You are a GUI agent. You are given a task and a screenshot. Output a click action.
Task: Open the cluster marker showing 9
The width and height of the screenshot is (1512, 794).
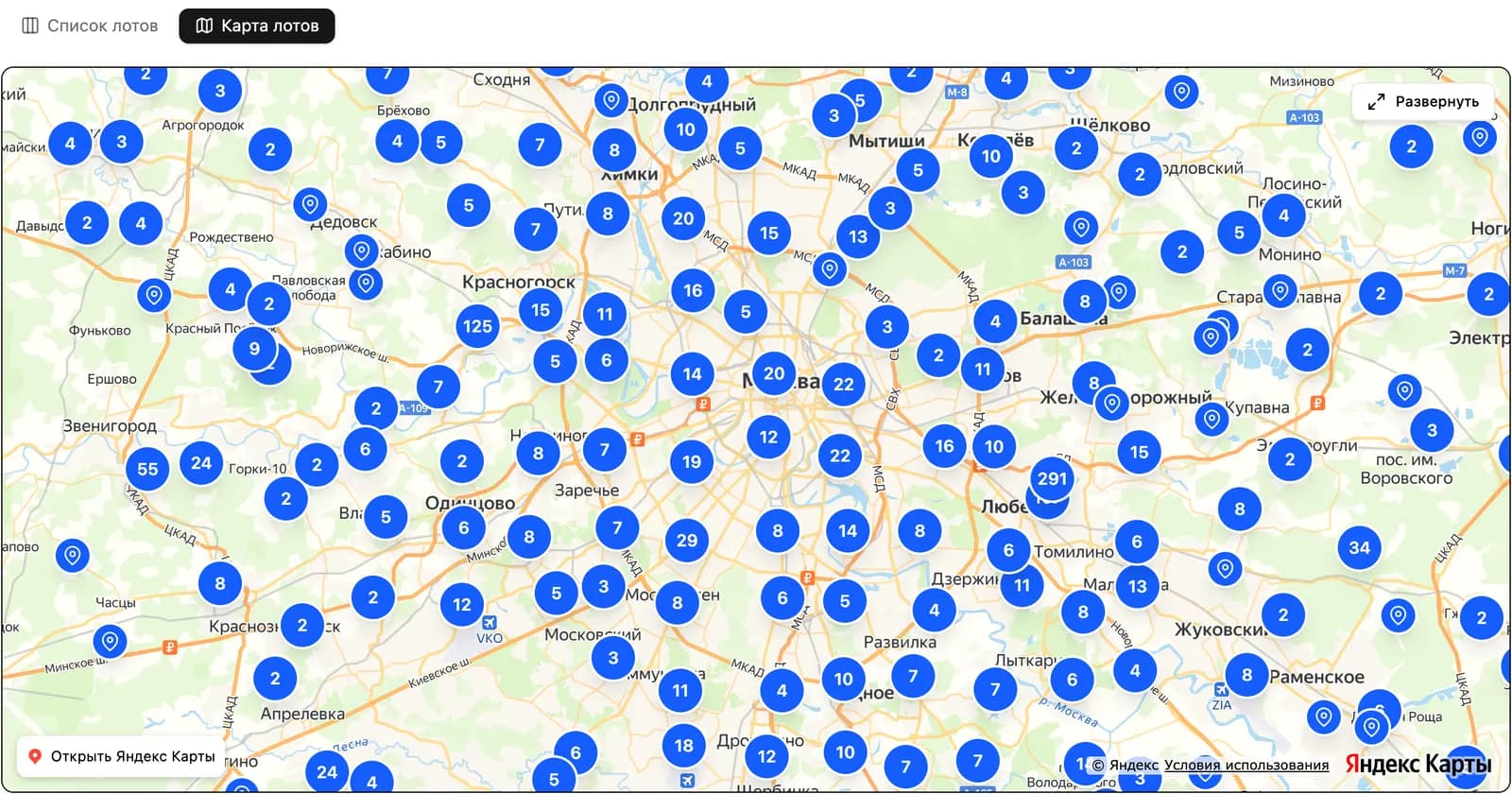(254, 348)
